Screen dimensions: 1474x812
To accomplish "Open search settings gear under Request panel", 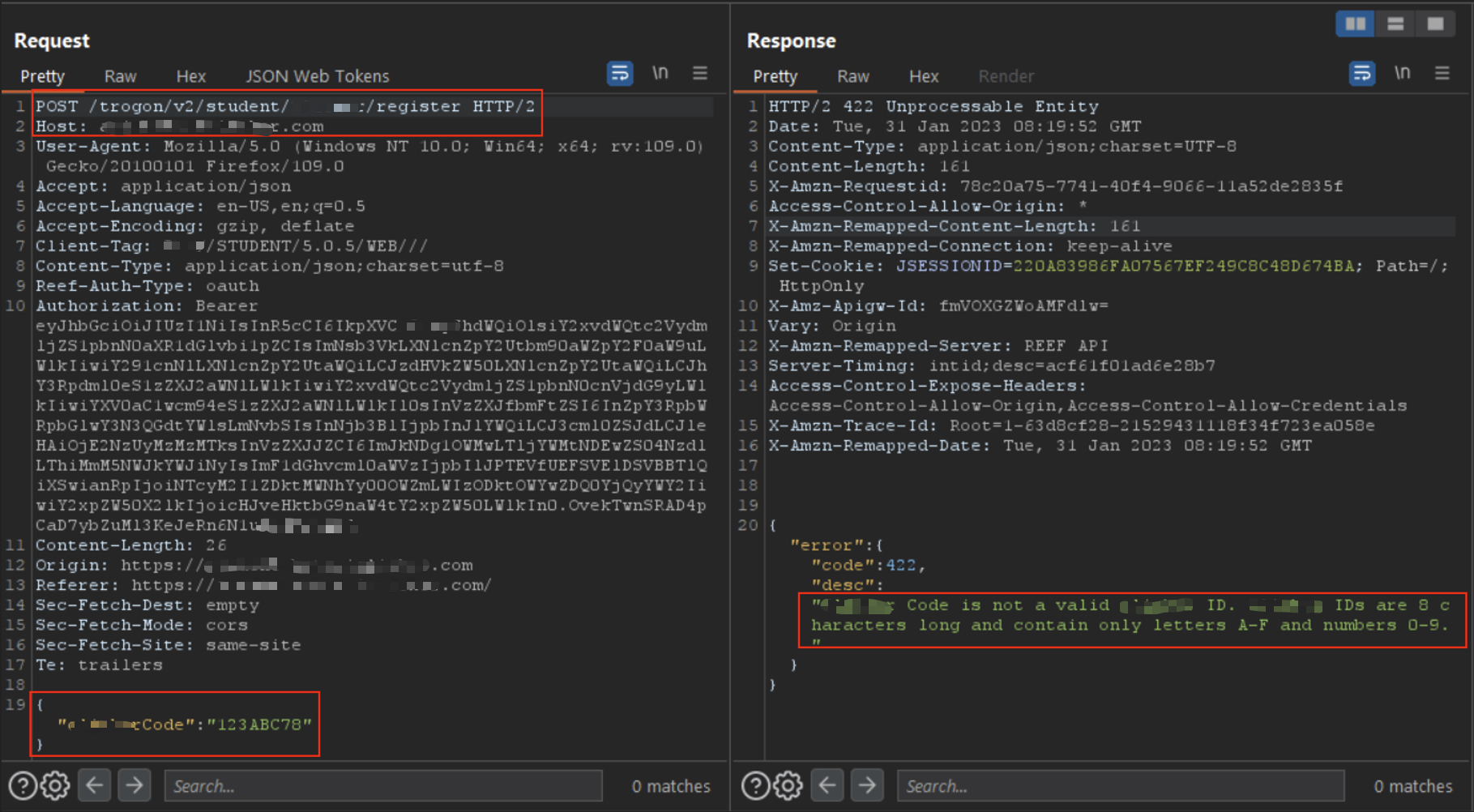I will coord(55,785).
